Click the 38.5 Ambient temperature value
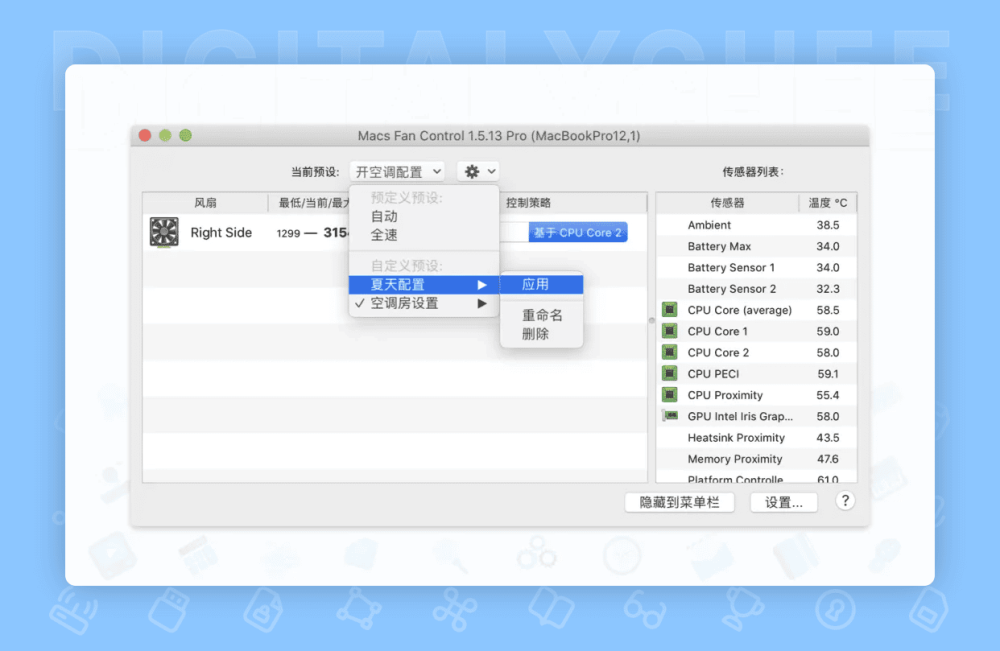The height and width of the screenshot is (651, 1000). [x=828, y=225]
